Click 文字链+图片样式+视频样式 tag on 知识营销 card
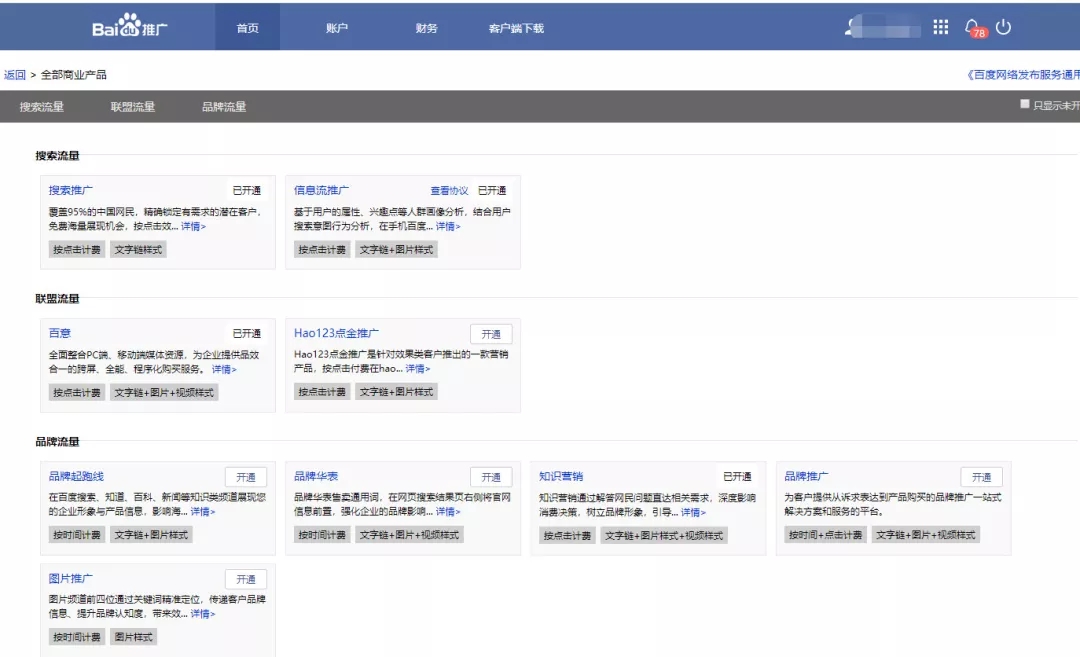This screenshot has width=1080, height=657. pyautogui.click(x=664, y=535)
